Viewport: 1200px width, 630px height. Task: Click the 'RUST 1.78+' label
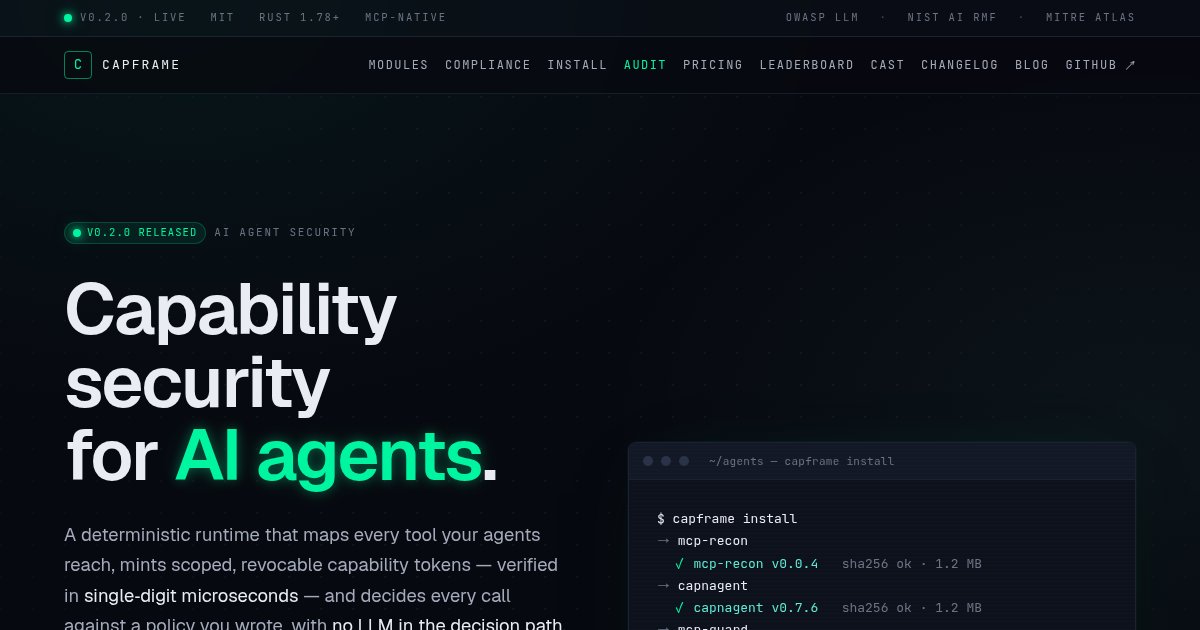(299, 18)
